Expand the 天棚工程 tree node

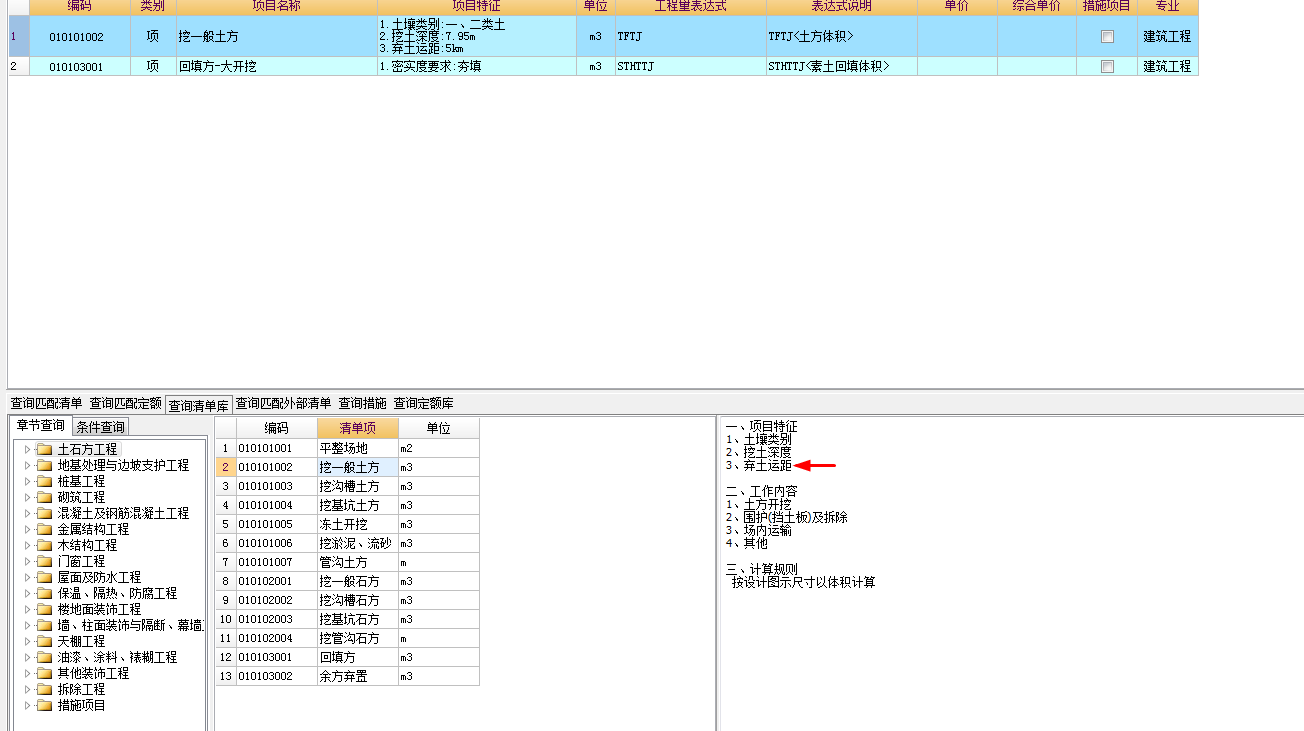pos(28,641)
